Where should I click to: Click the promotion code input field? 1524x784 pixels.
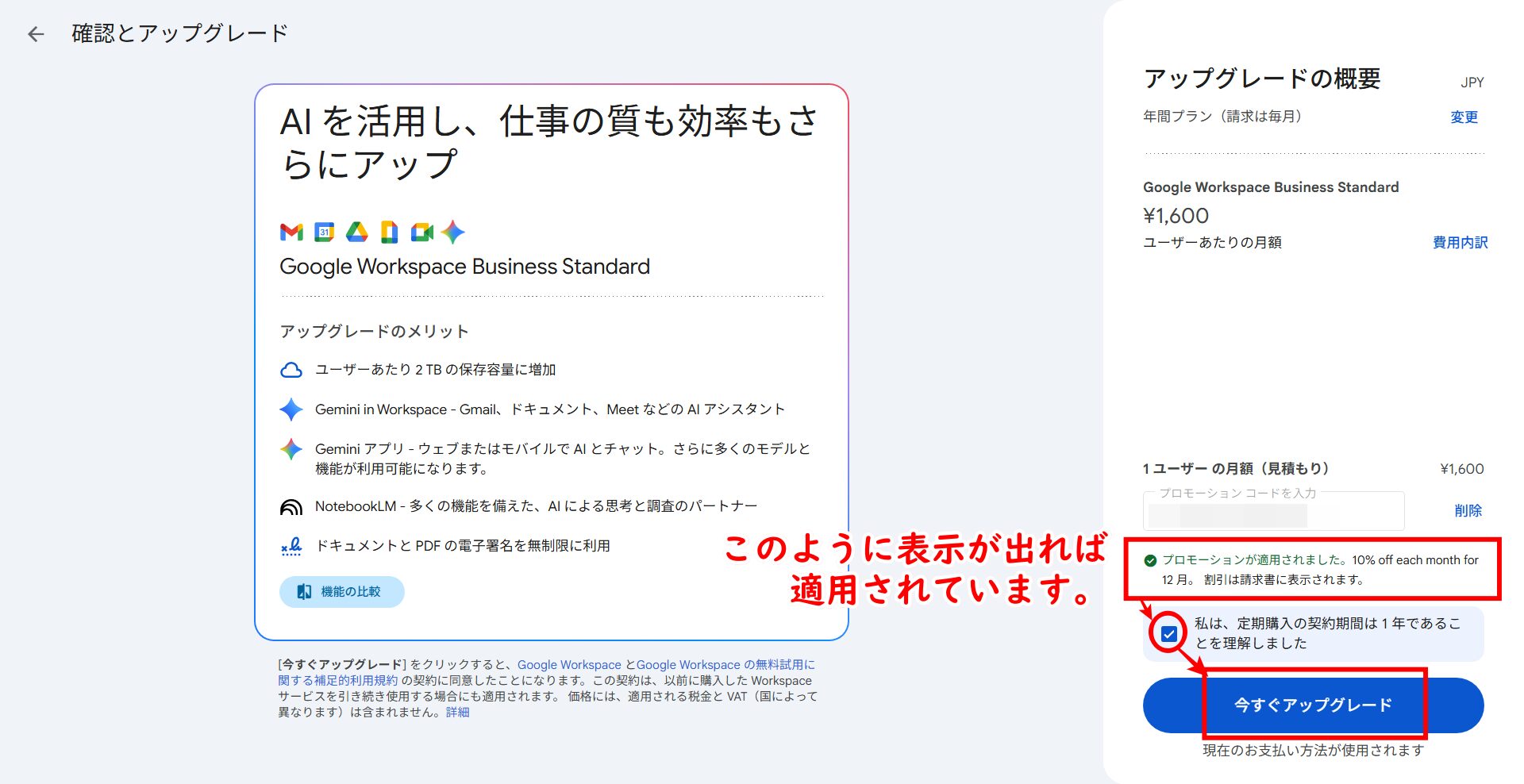click(1273, 513)
